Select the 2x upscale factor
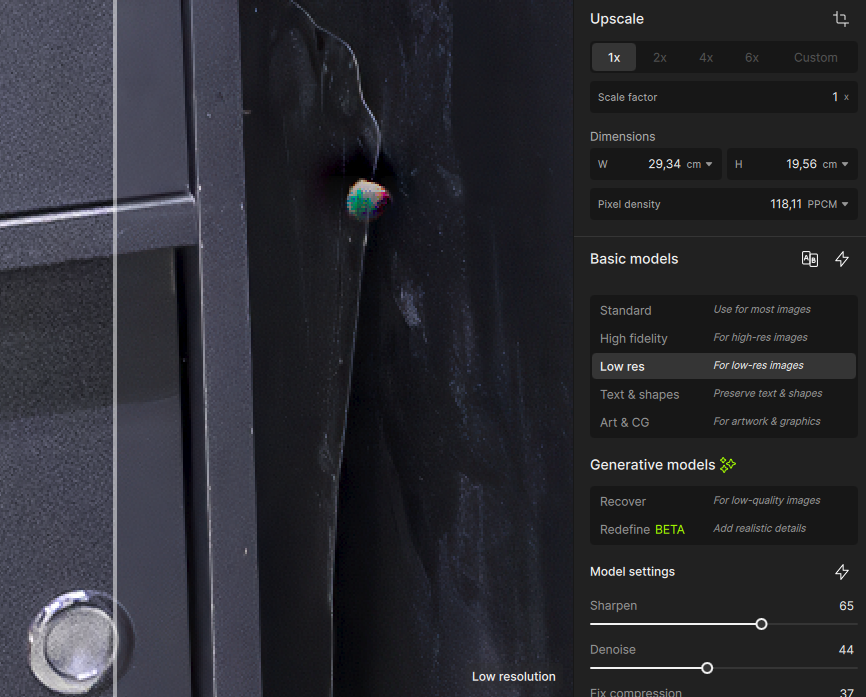Image resolution: width=866 pixels, height=697 pixels. click(x=660, y=57)
